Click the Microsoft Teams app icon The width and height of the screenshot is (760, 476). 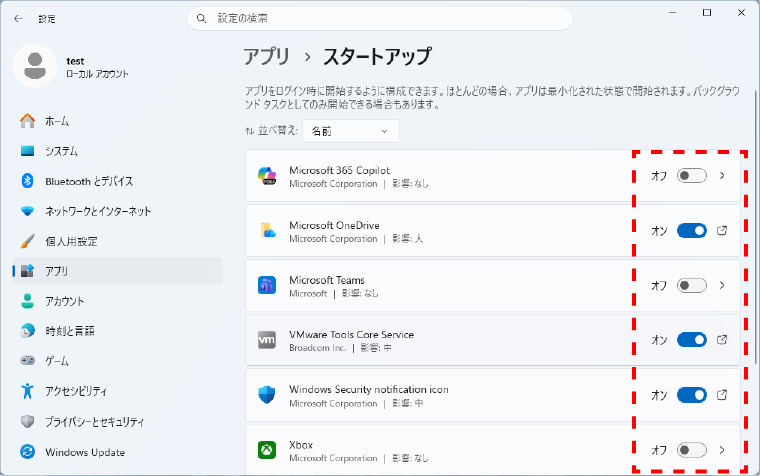tap(267, 285)
